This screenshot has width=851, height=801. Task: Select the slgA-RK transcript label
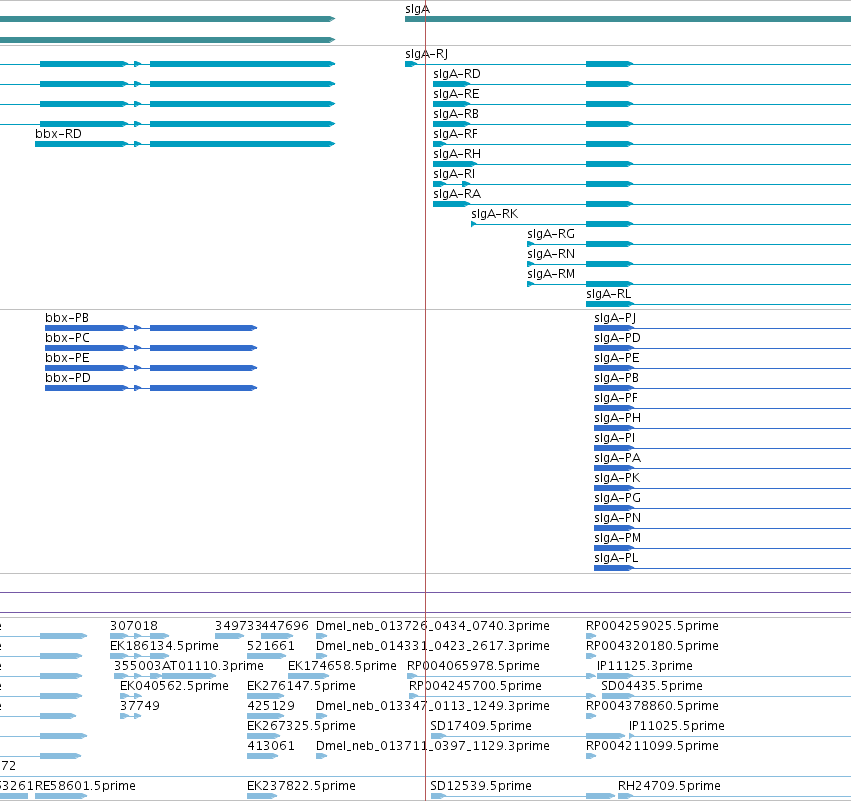[494, 214]
